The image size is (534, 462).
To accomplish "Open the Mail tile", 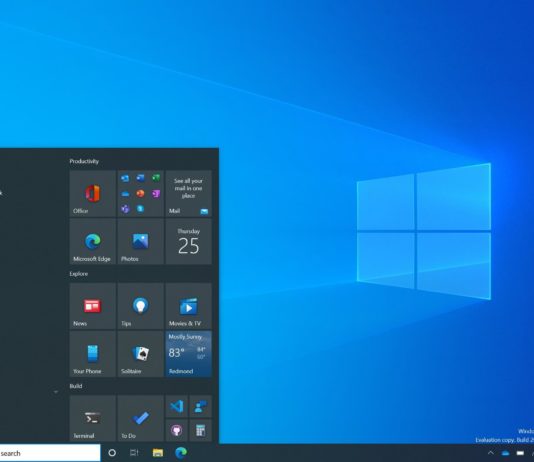I will [188, 193].
